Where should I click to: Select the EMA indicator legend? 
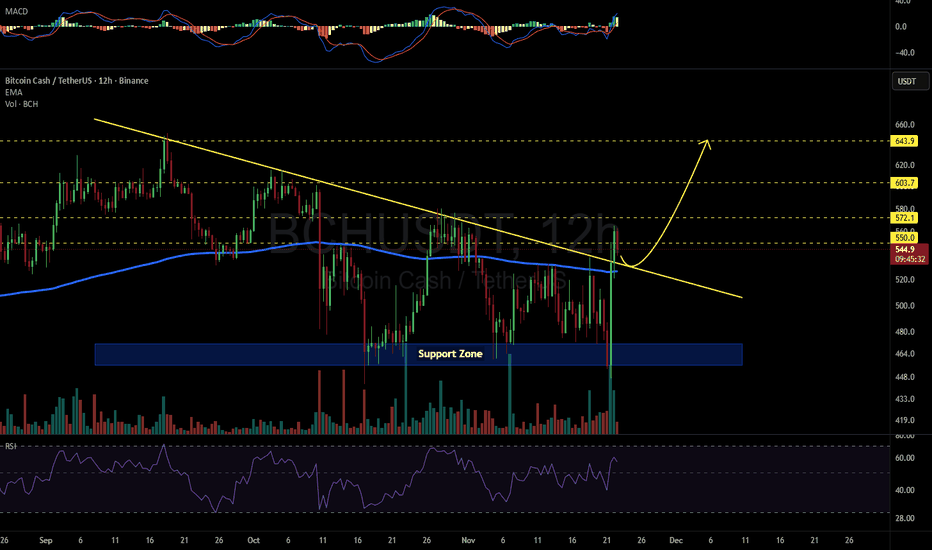coord(15,91)
